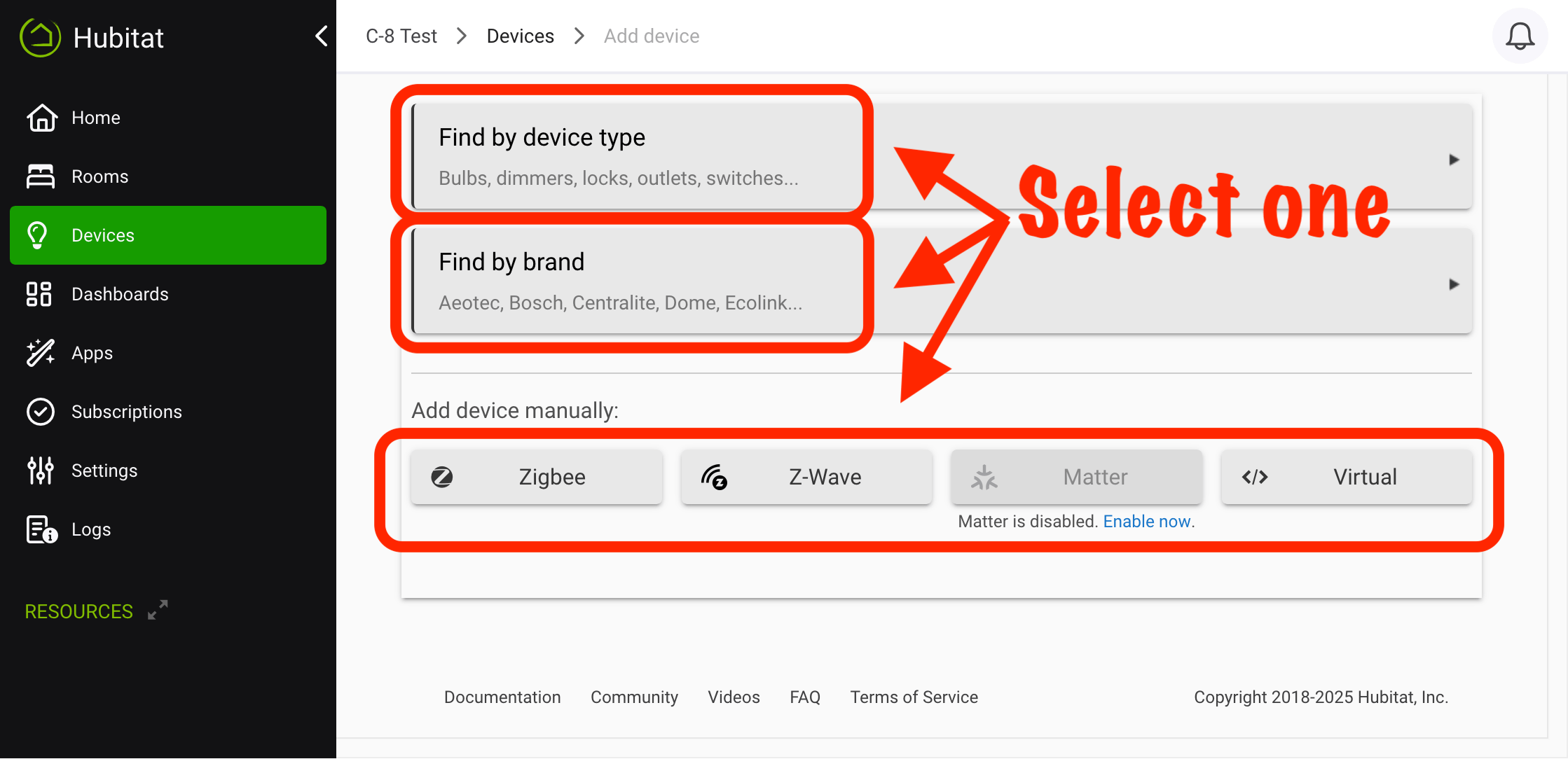Open Community footer link
The image size is (1568, 759).
pos(634,697)
